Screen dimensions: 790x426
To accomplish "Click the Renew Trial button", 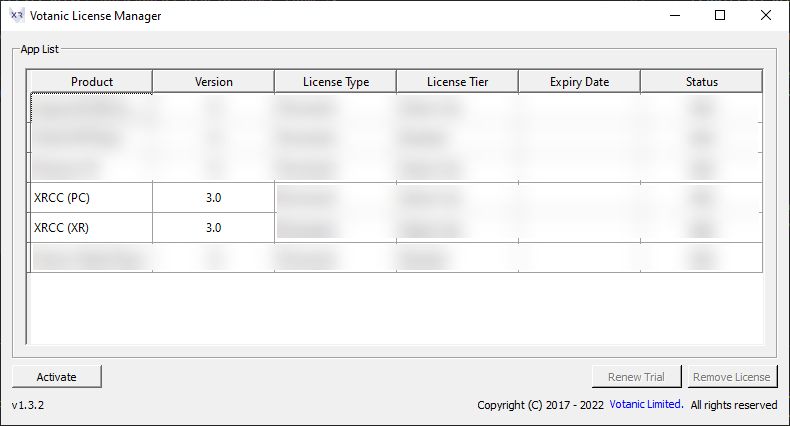I will [636, 377].
